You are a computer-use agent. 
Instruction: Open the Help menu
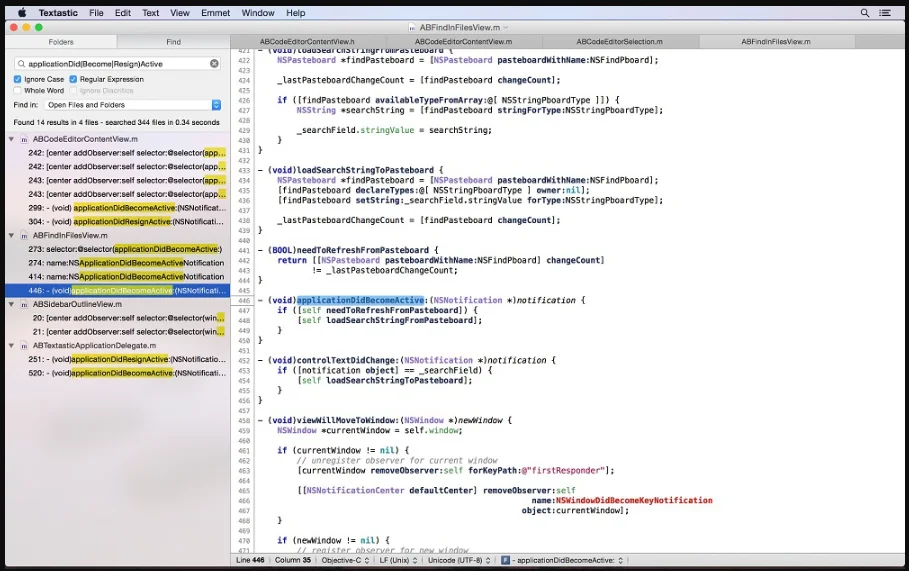pyautogui.click(x=295, y=13)
